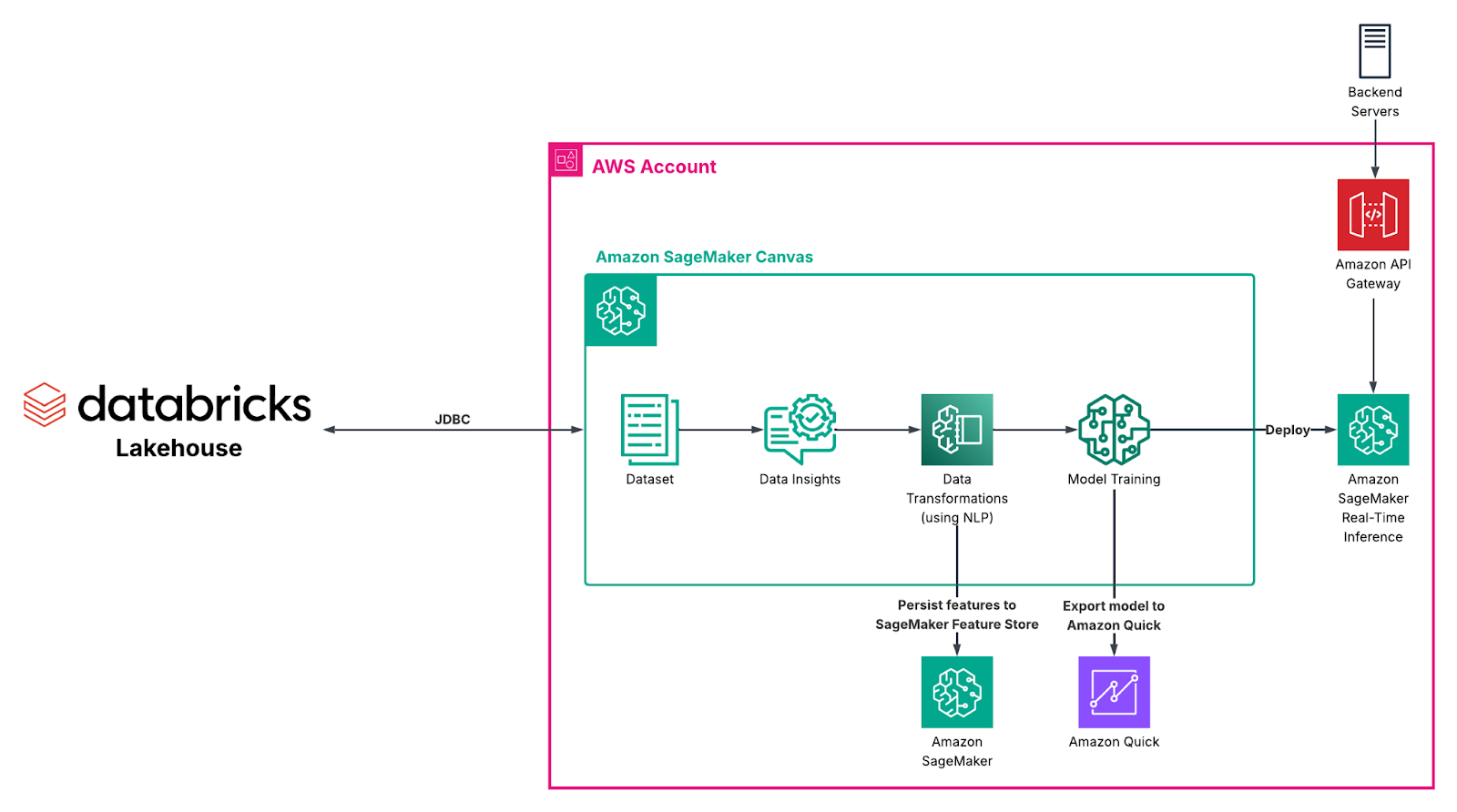Click the Data Transformations icon

[x=957, y=430]
